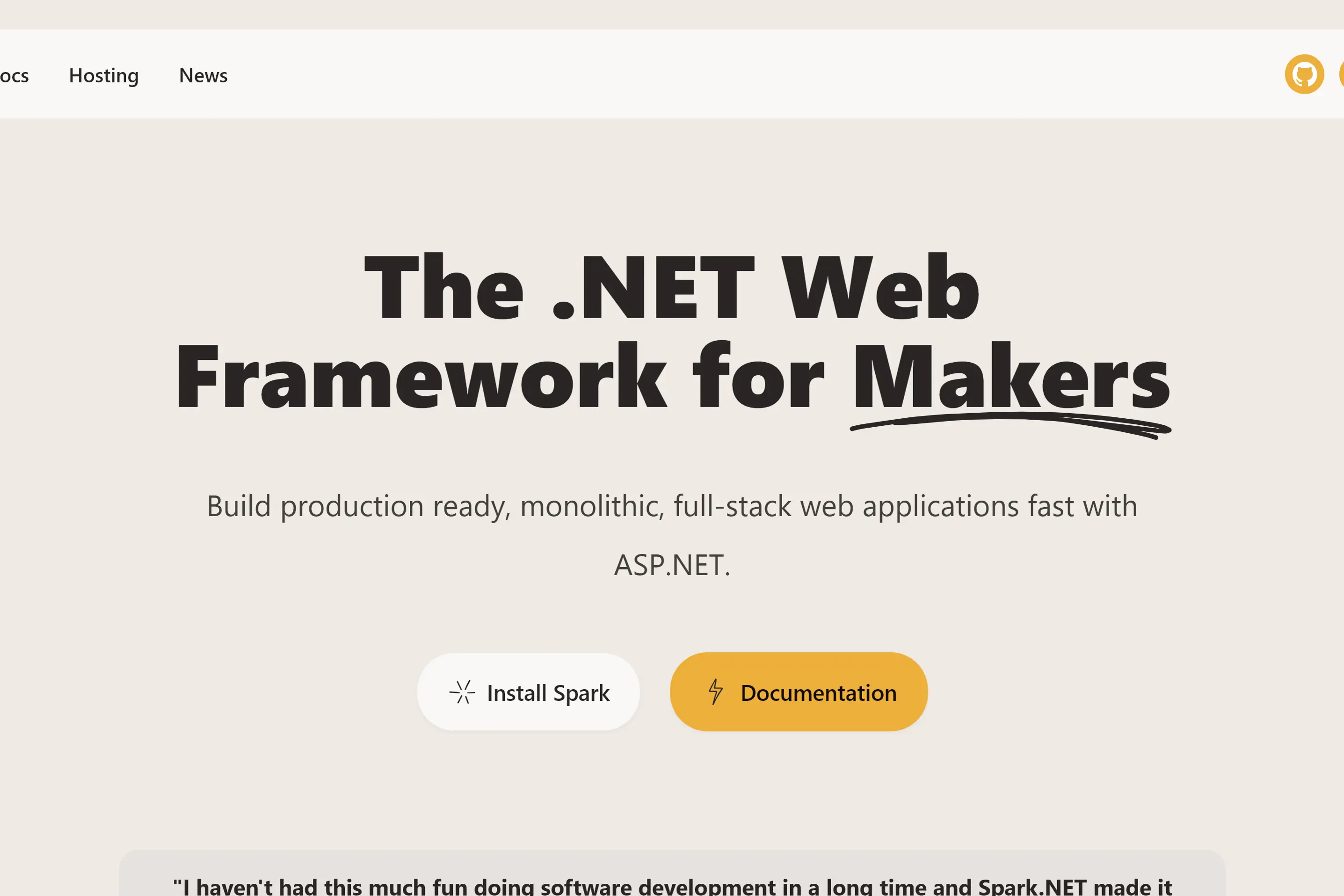Click the lightning bolt icon on Documentation
This screenshot has height=896, width=1344.
tap(715, 692)
